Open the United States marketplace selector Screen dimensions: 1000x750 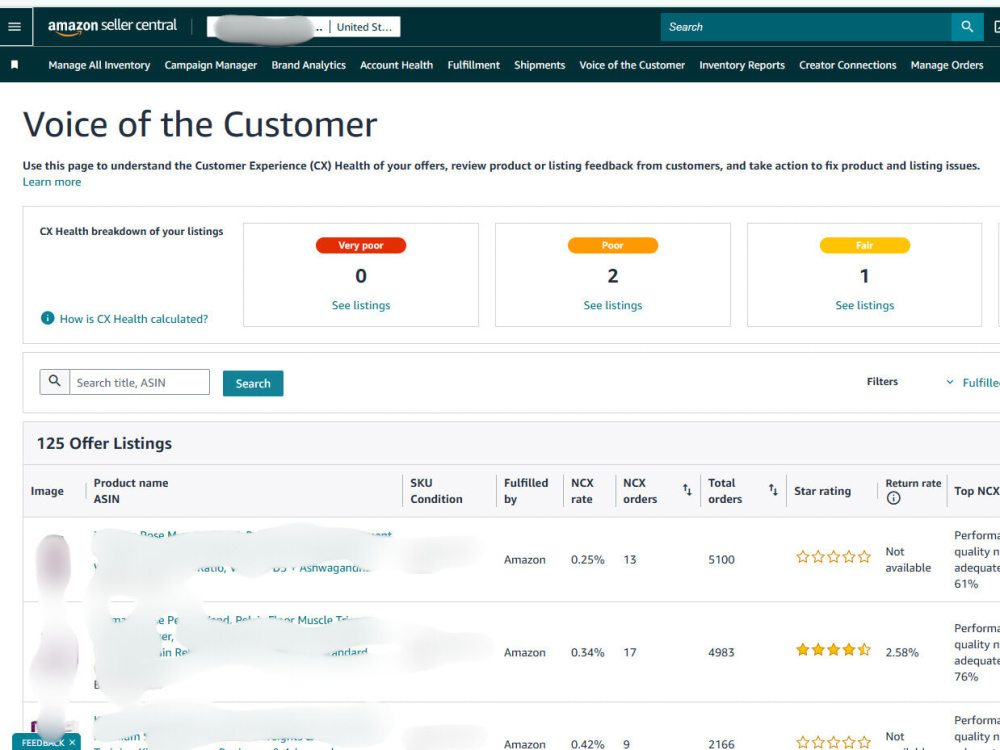click(364, 27)
